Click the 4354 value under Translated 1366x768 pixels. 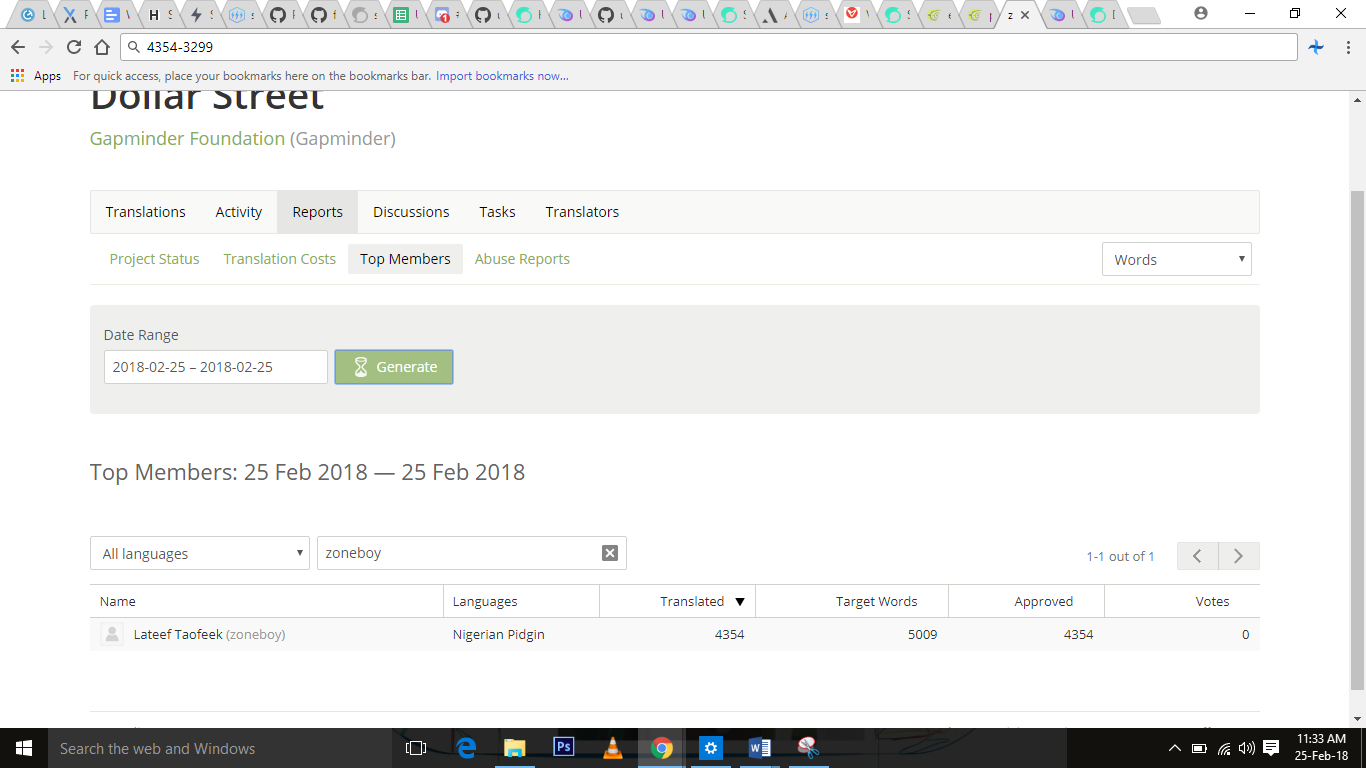(730, 634)
